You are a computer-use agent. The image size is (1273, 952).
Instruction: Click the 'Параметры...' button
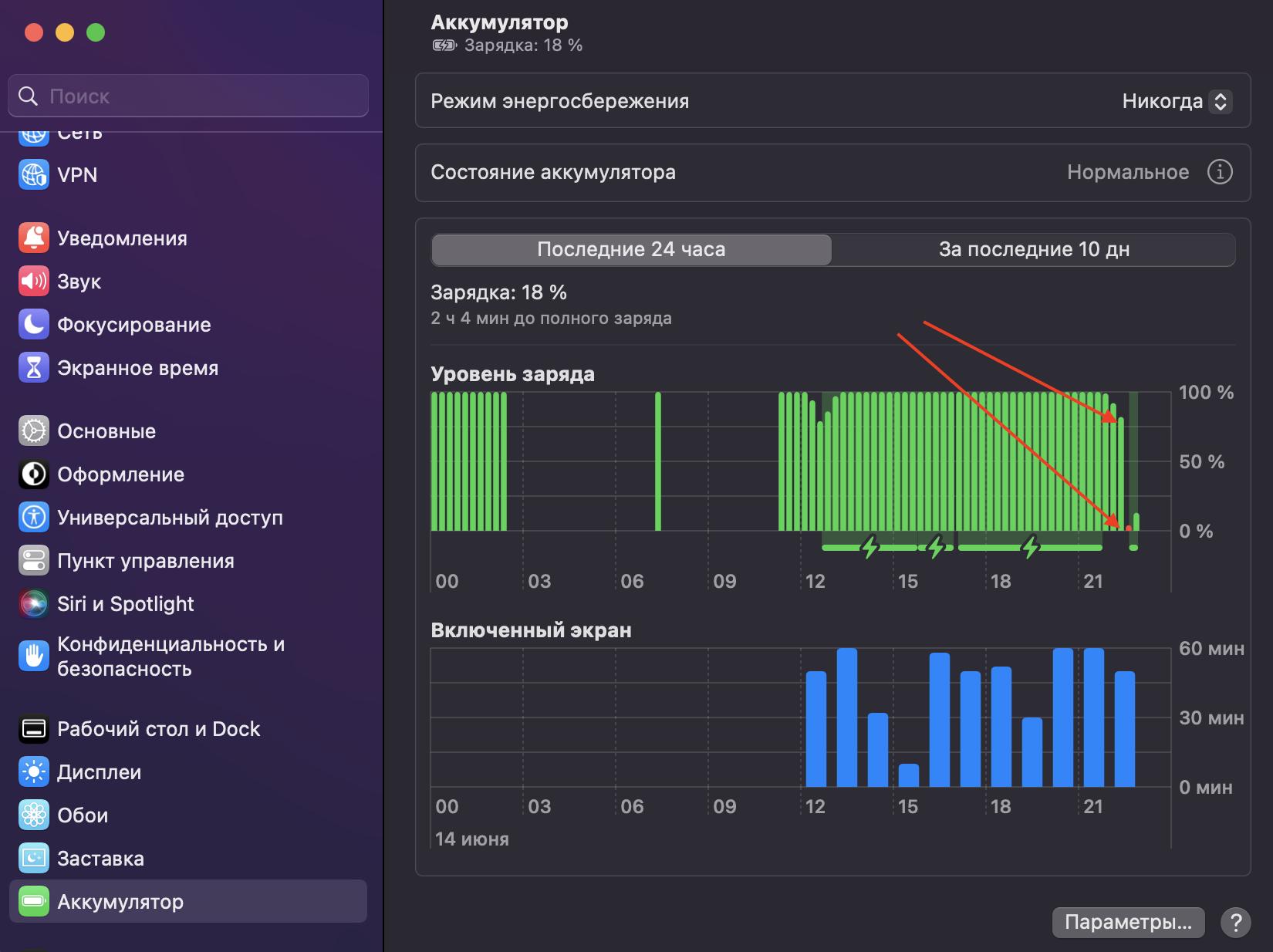(x=1127, y=922)
